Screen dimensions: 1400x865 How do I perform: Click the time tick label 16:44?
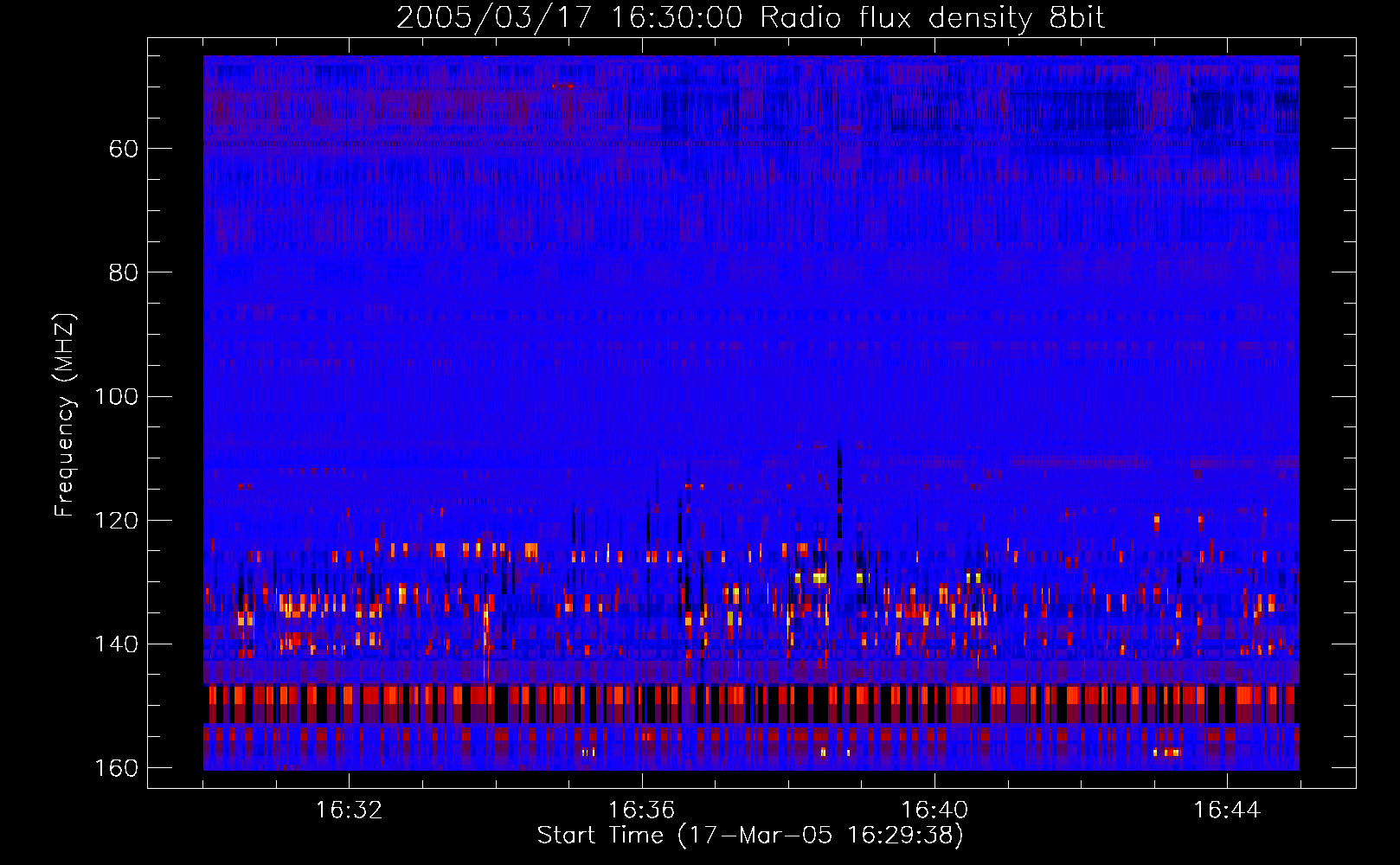coord(1227,811)
